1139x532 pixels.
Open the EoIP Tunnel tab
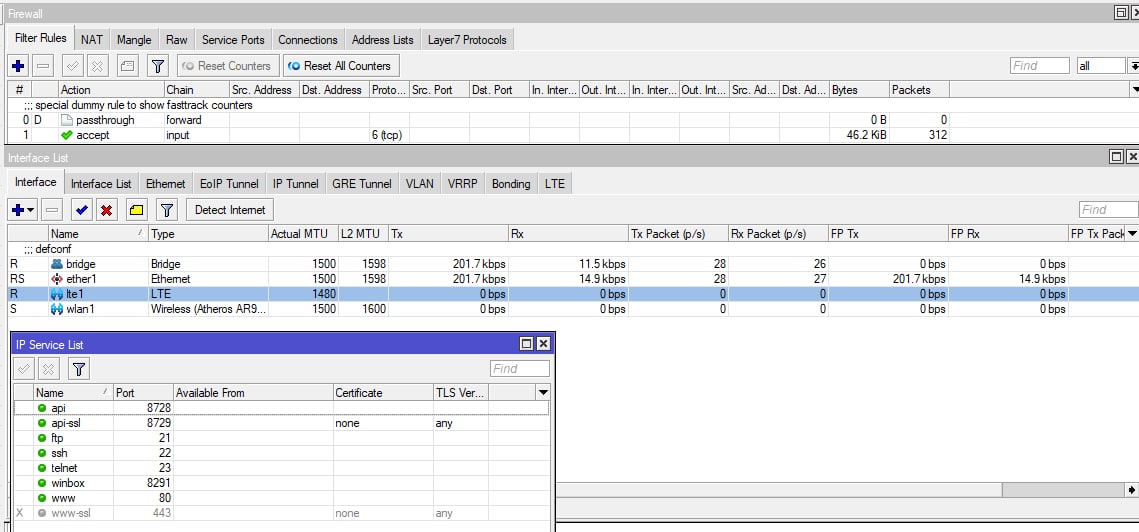[229, 184]
